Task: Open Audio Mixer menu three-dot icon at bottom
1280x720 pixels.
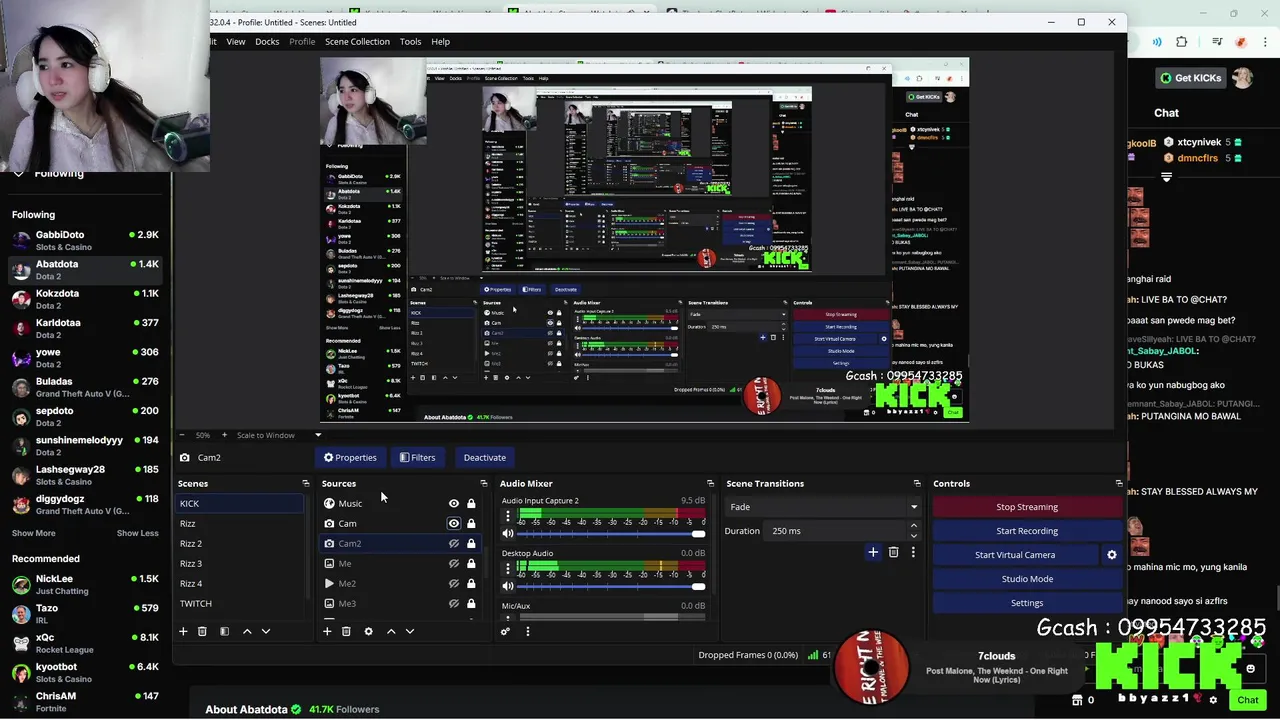Action: [528, 631]
